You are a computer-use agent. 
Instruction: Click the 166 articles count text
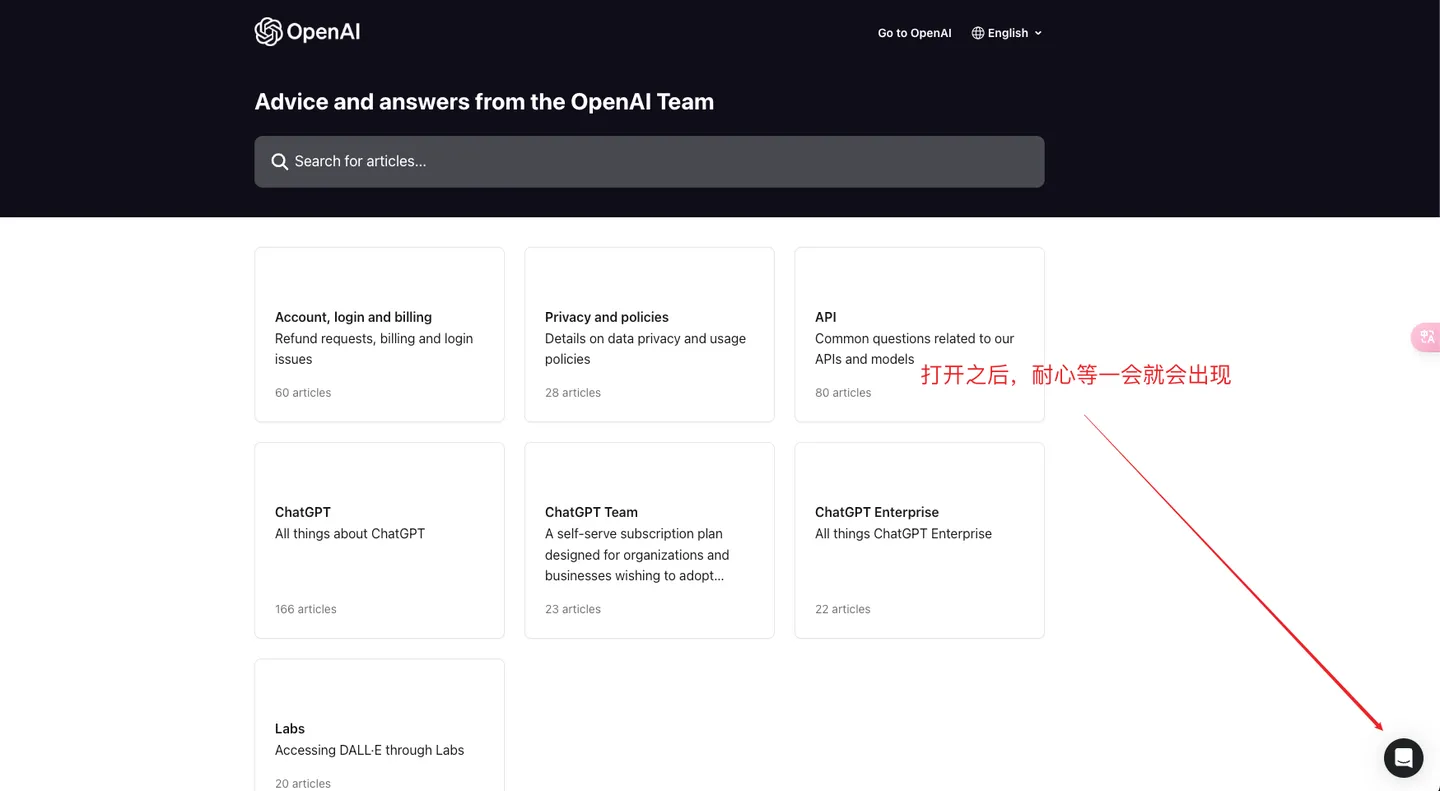point(306,609)
